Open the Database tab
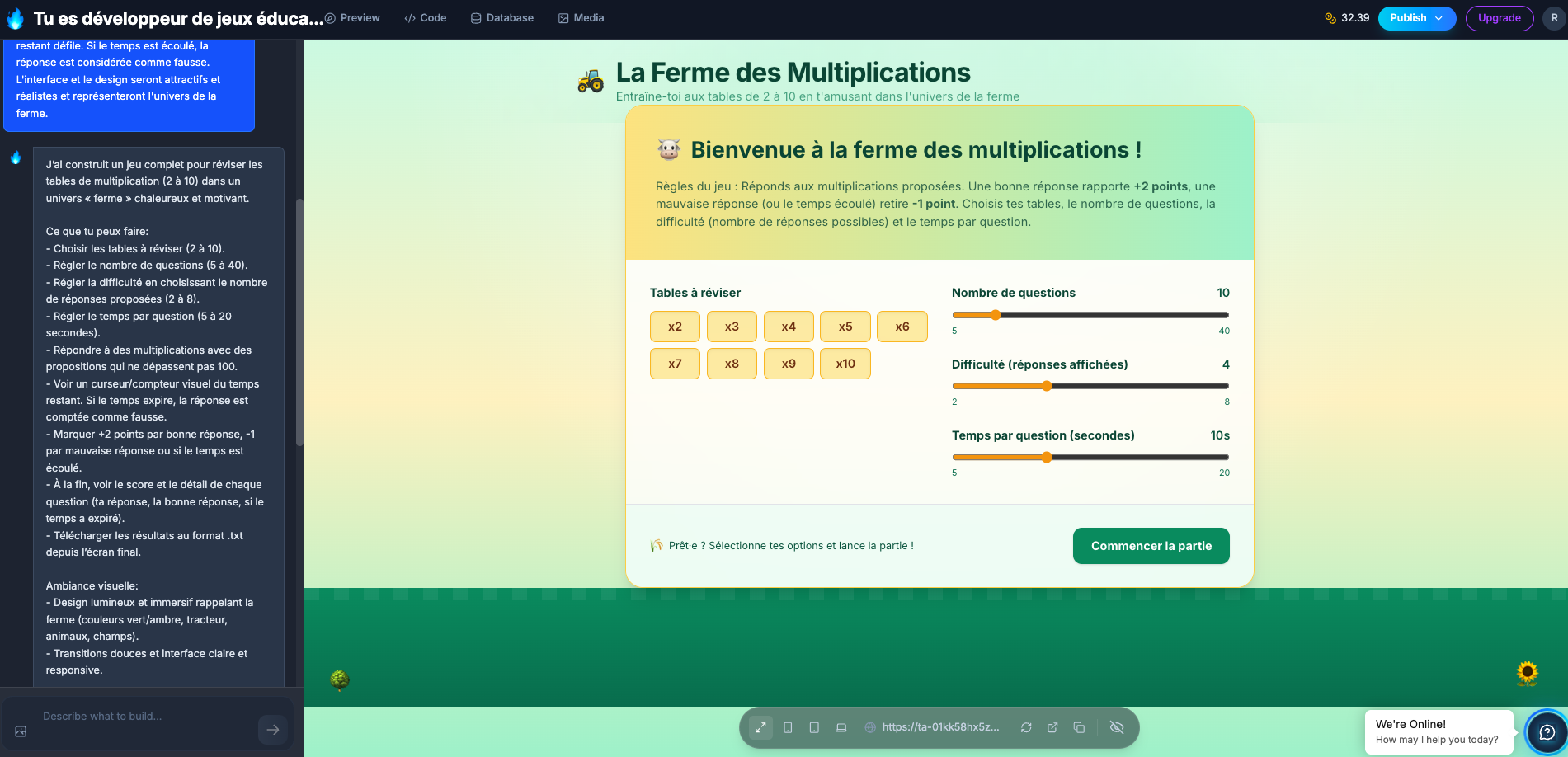This screenshot has height=757, width=1568. (502, 18)
